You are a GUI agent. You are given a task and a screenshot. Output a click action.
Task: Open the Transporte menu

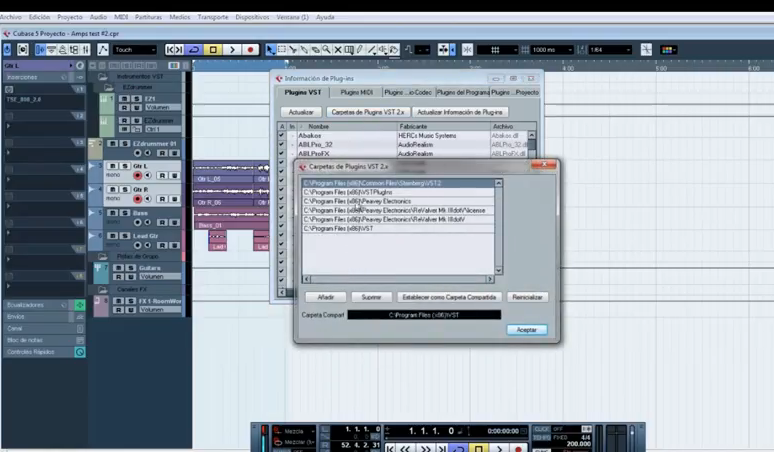[x=213, y=17]
